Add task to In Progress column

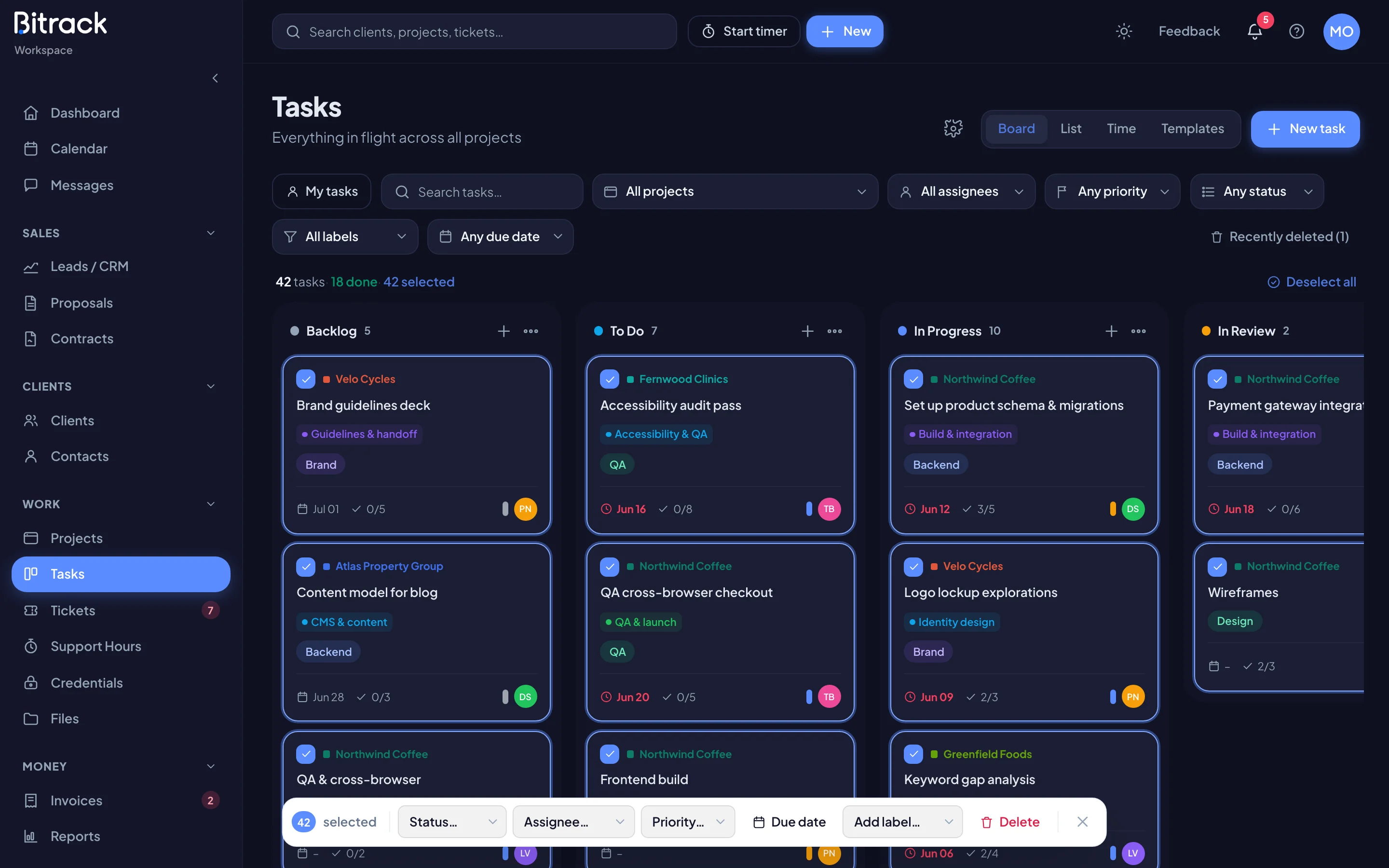point(1111,331)
